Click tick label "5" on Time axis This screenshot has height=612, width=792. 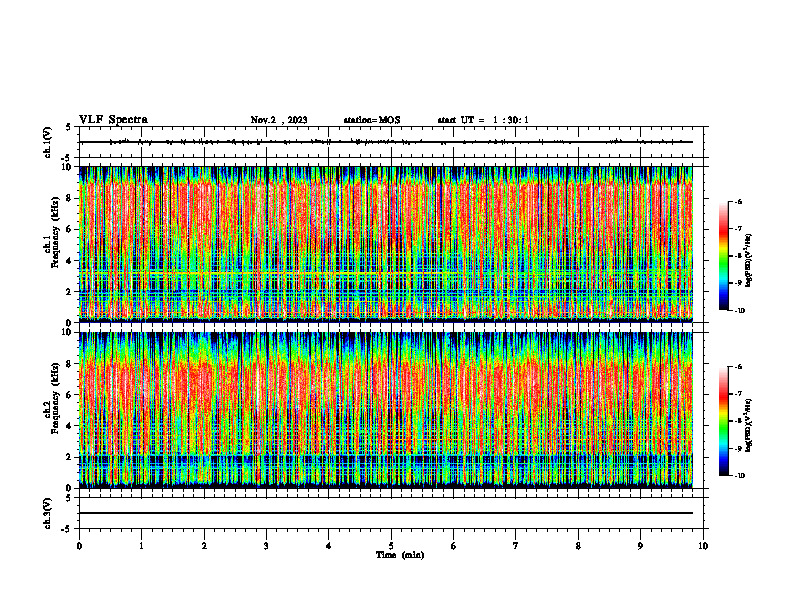coord(391,546)
